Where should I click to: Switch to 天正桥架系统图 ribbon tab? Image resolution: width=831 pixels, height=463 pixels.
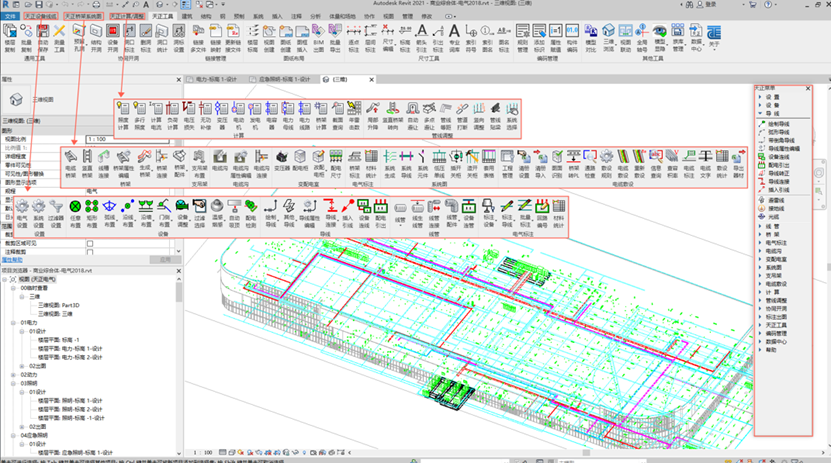click(x=84, y=16)
